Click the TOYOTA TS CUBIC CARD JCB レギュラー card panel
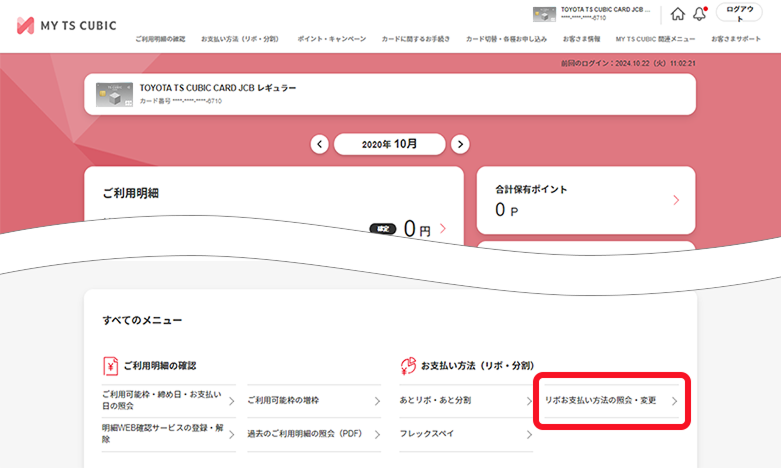 (390, 94)
